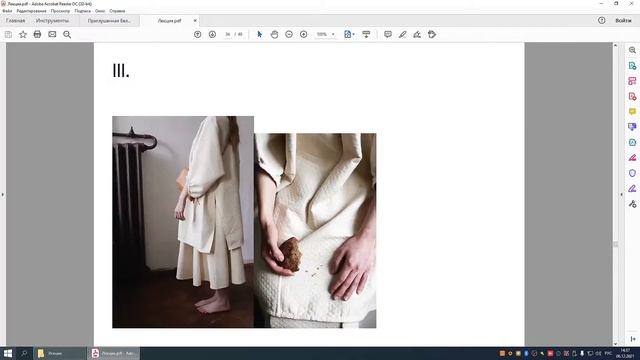This screenshot has height=360, width=640.
Task: Click the taskbar clock and date
Action: (x=625, y=353)
